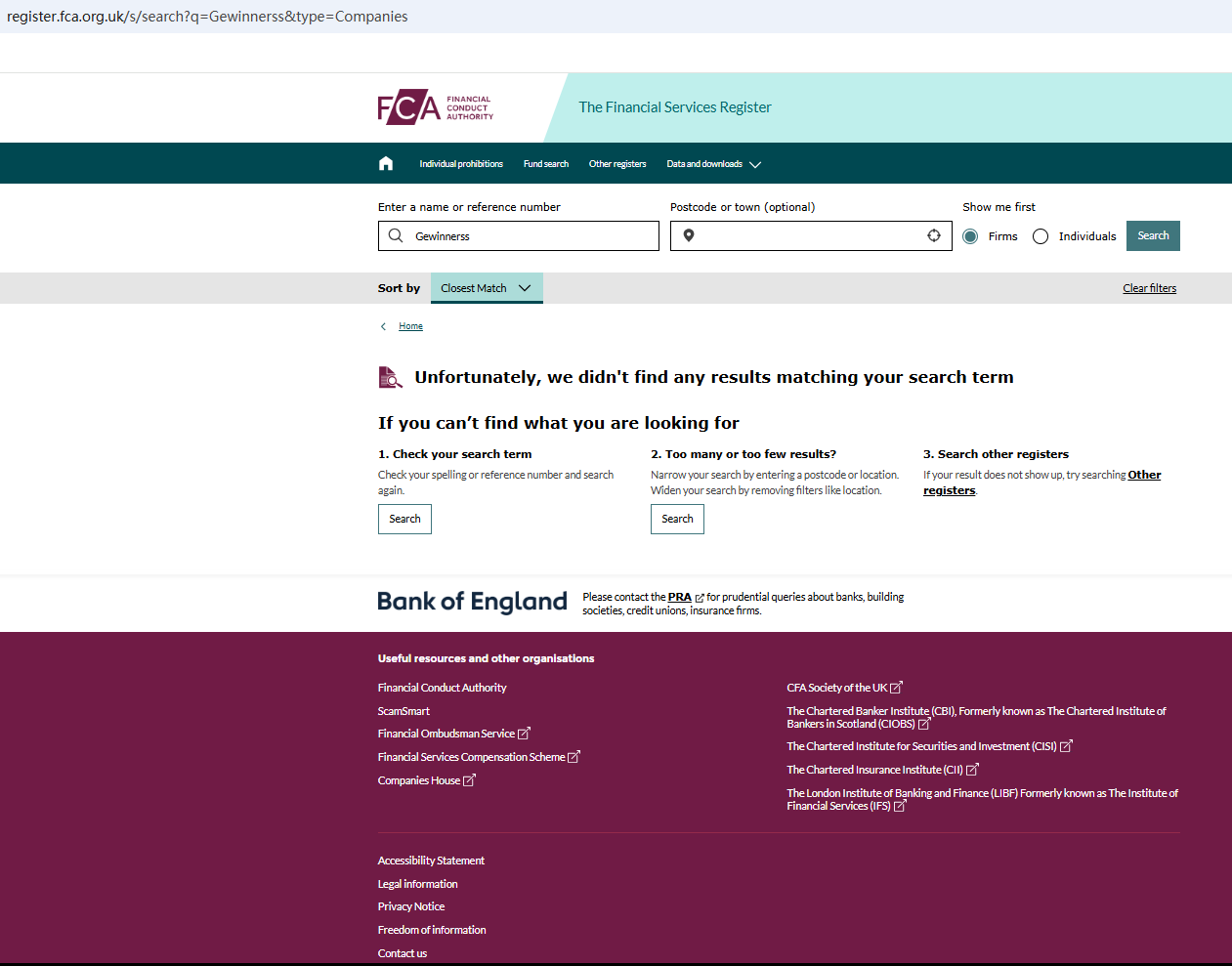
Task: Click the back chevron beside Home breadcrumb
Action: tap(383, 326)
